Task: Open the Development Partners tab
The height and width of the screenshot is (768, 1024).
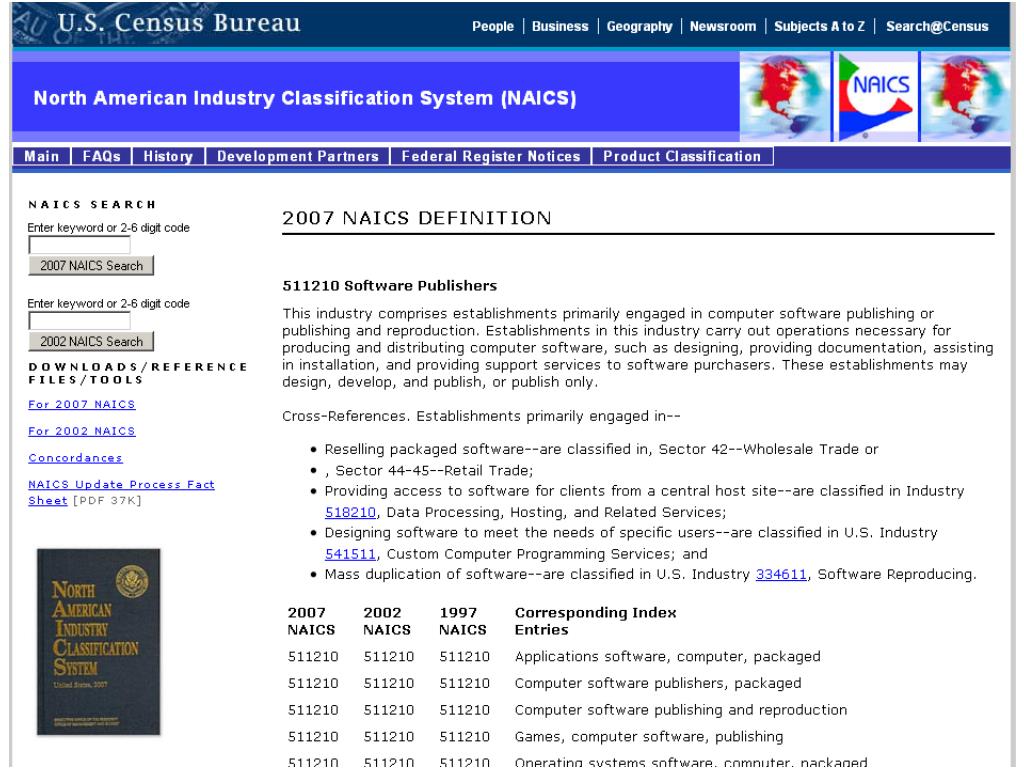Action: point(298,156)
